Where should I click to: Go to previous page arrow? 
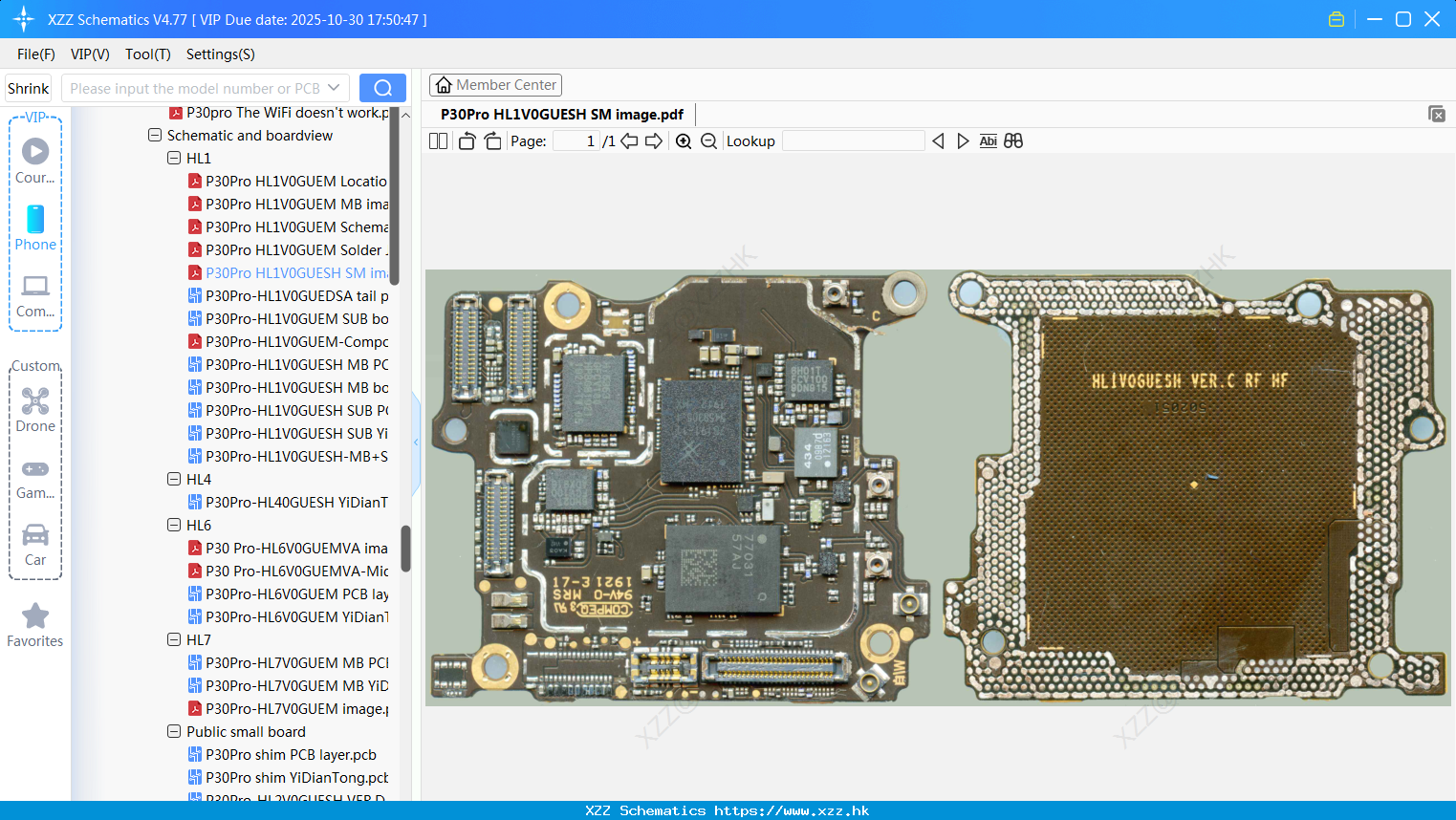pos(629,141)
